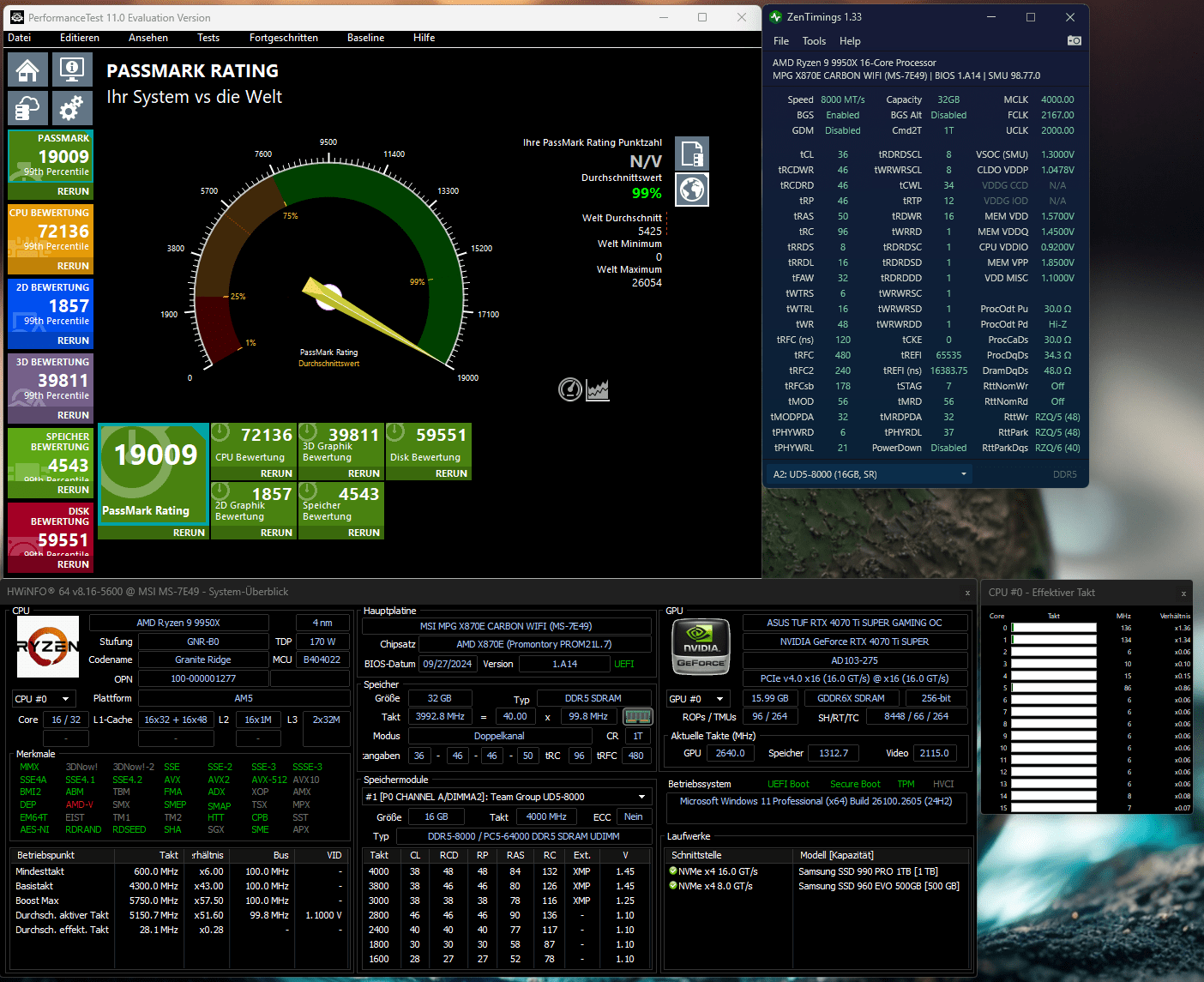The image size is (1204, 982).
Task: Click the PerformanceTest title bar app icon
Action: [16, 17]
